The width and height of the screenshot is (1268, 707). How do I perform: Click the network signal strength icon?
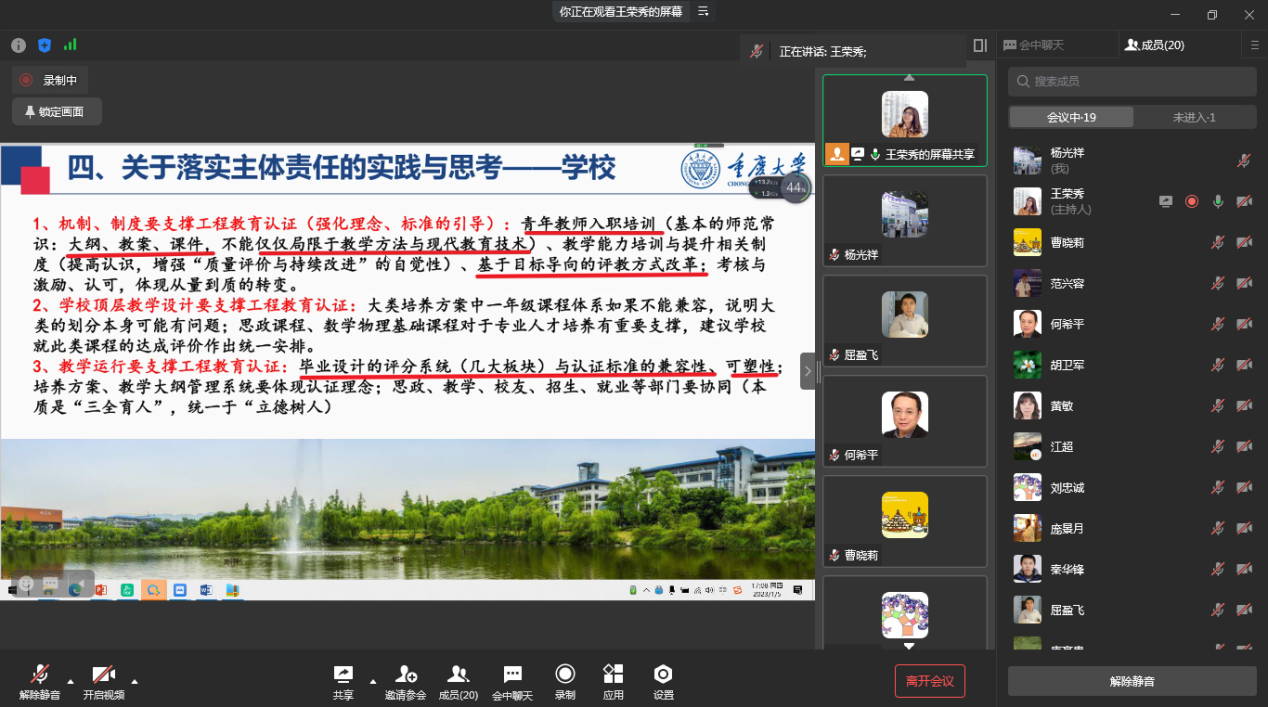click(70, 45)
